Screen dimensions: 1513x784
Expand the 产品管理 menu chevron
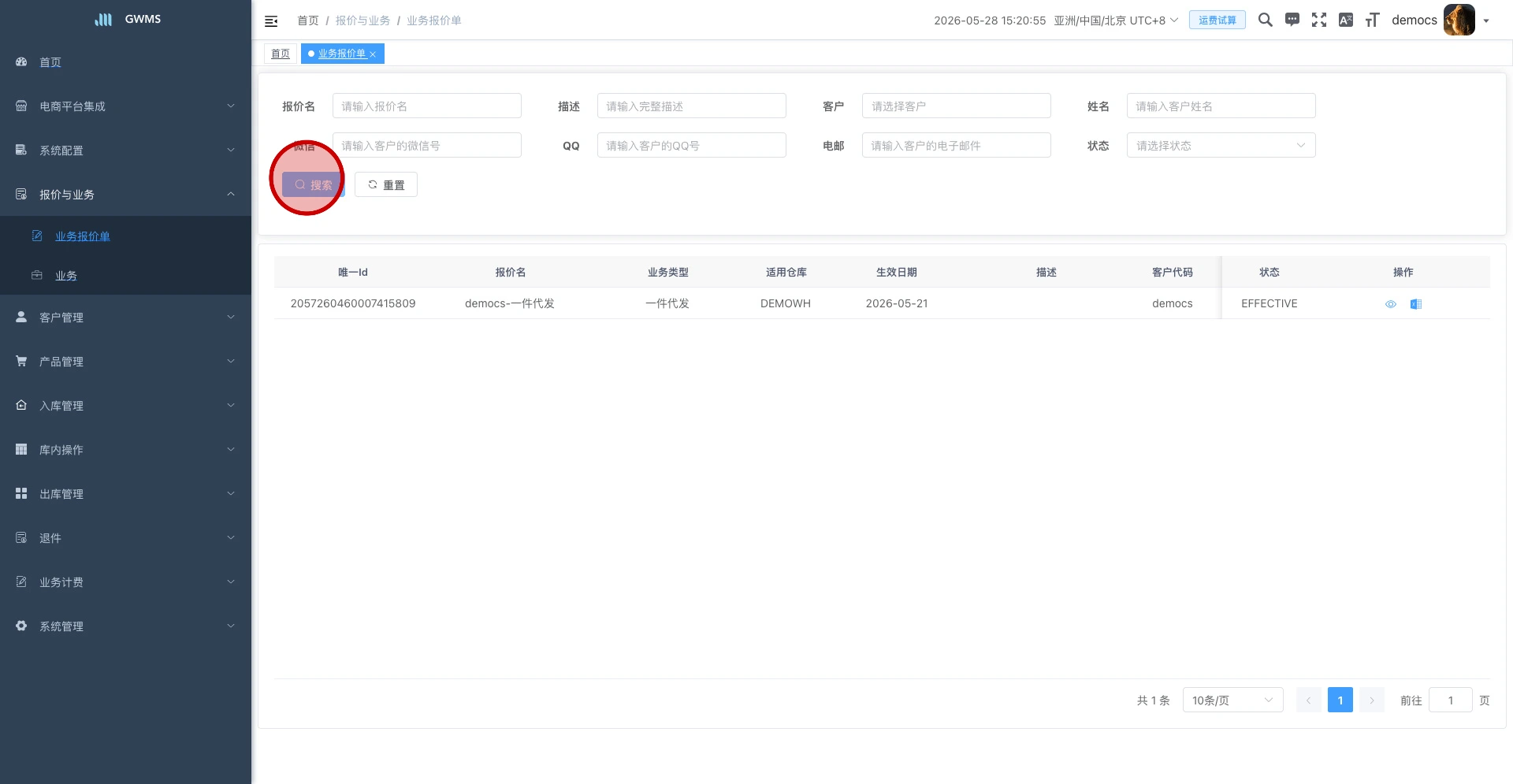click(231, 361)
